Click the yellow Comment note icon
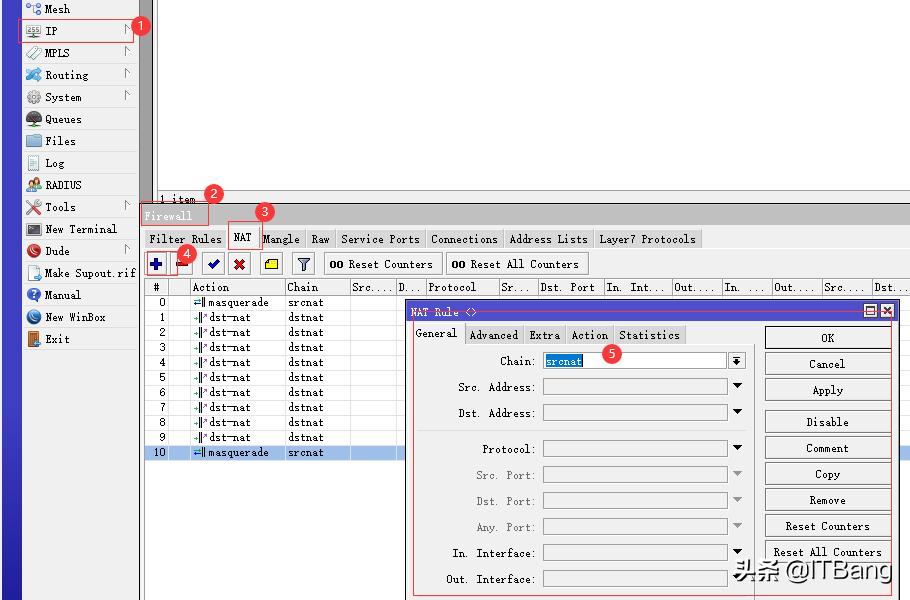The width and height of the screenshot is (910, 600). click(x=271, y=264)
